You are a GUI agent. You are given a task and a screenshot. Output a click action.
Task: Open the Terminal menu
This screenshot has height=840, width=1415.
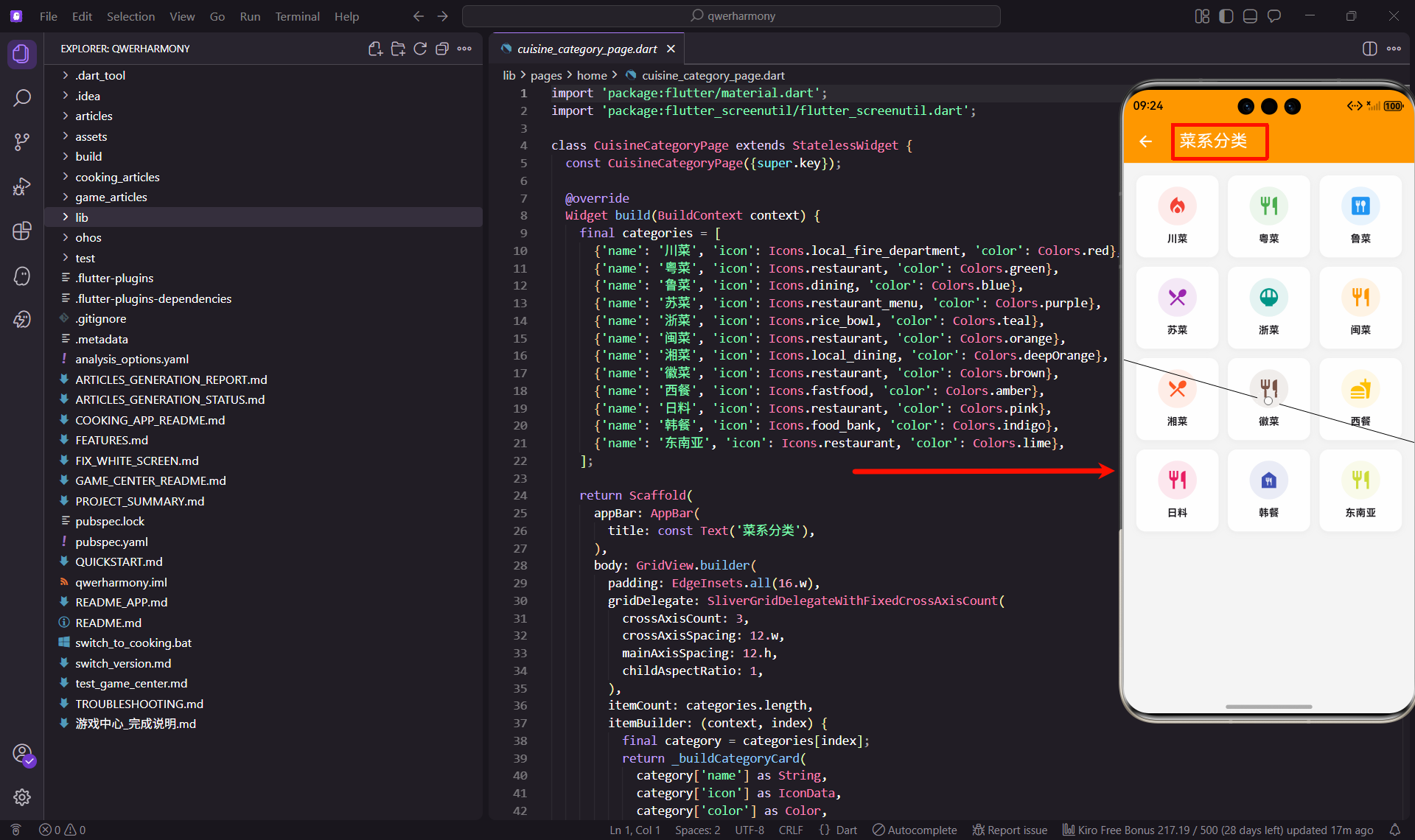297,16
